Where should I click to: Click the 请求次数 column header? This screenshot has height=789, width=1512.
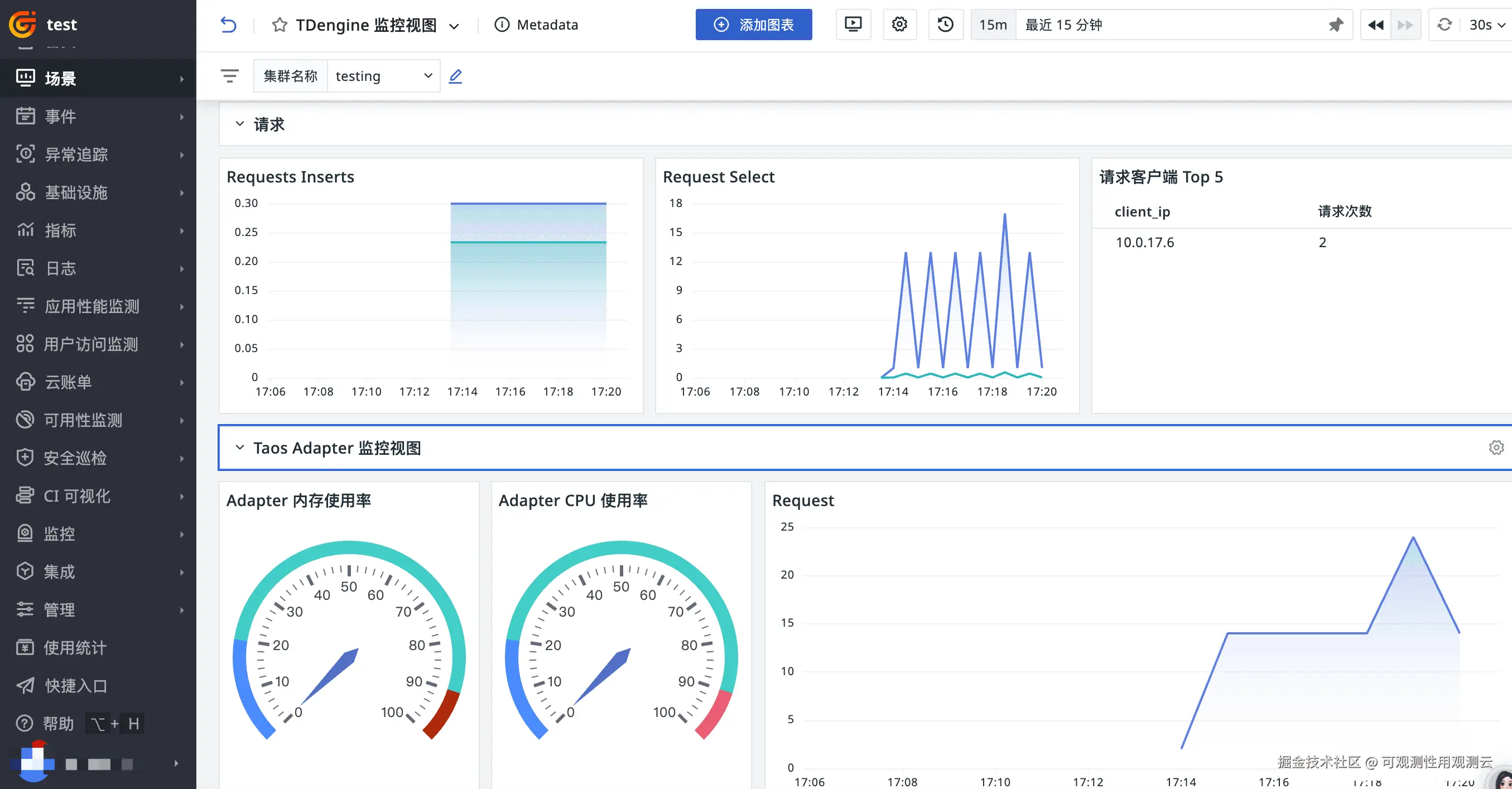click(1345, 211)
